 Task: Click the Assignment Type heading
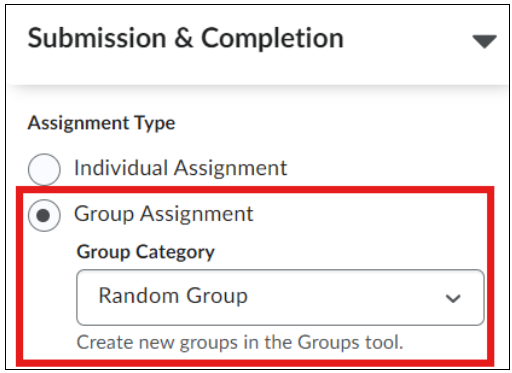(101, 123)
